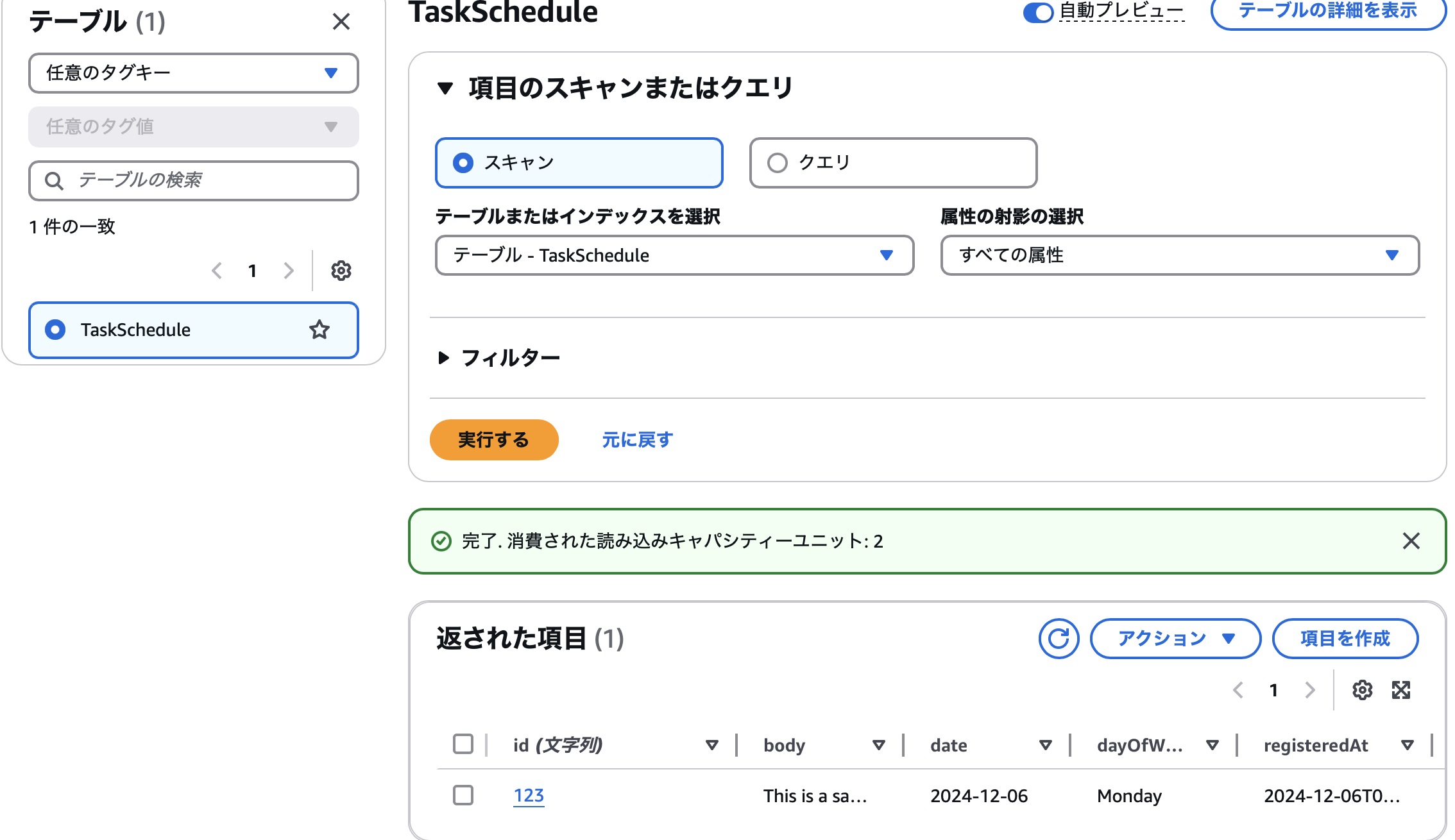
Task: Check the box for item 123
Action: [x=463, y=795]
